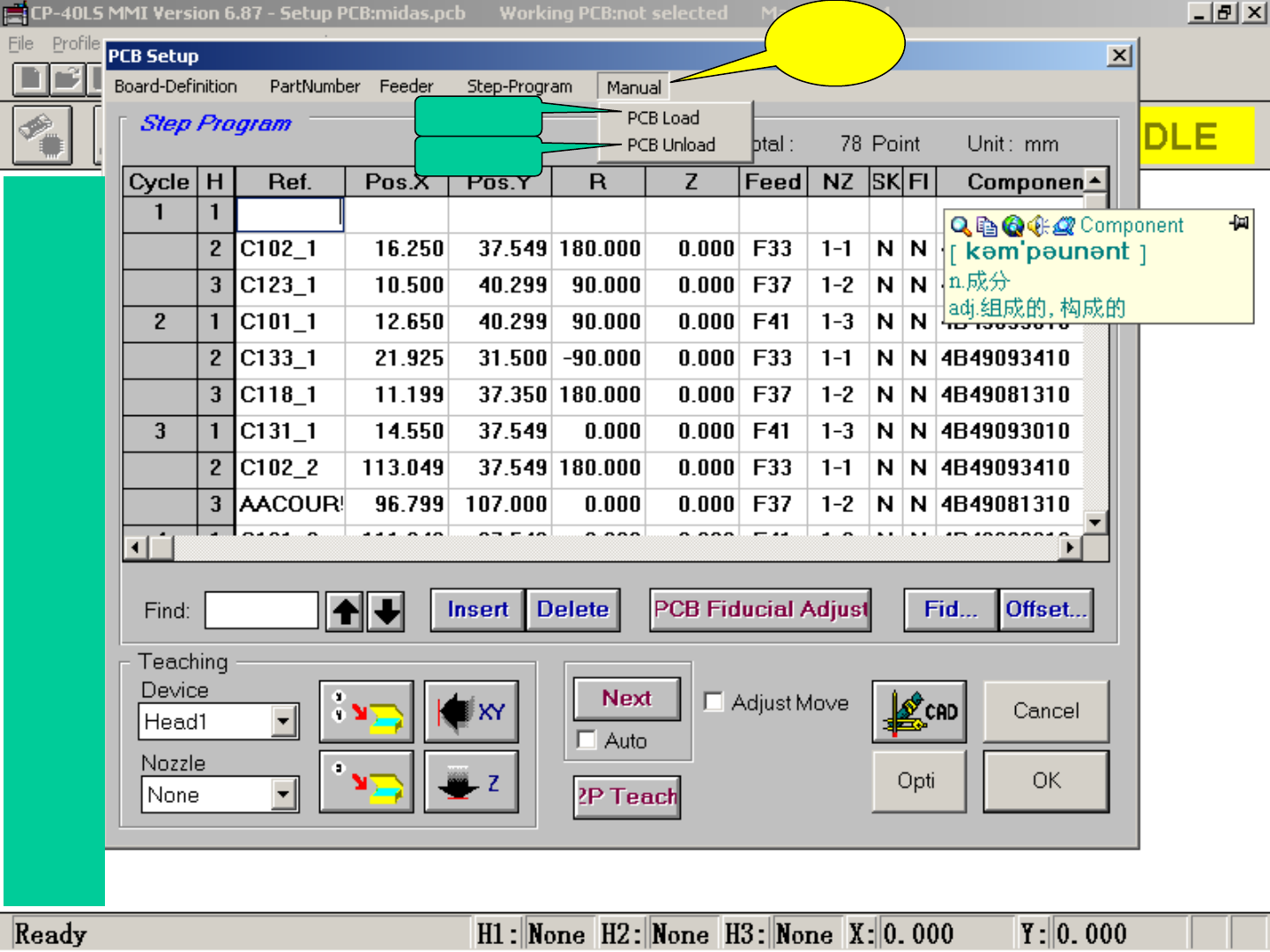Enable the Adjust Move checkbox
The image size is (1270, 952).
713,703
